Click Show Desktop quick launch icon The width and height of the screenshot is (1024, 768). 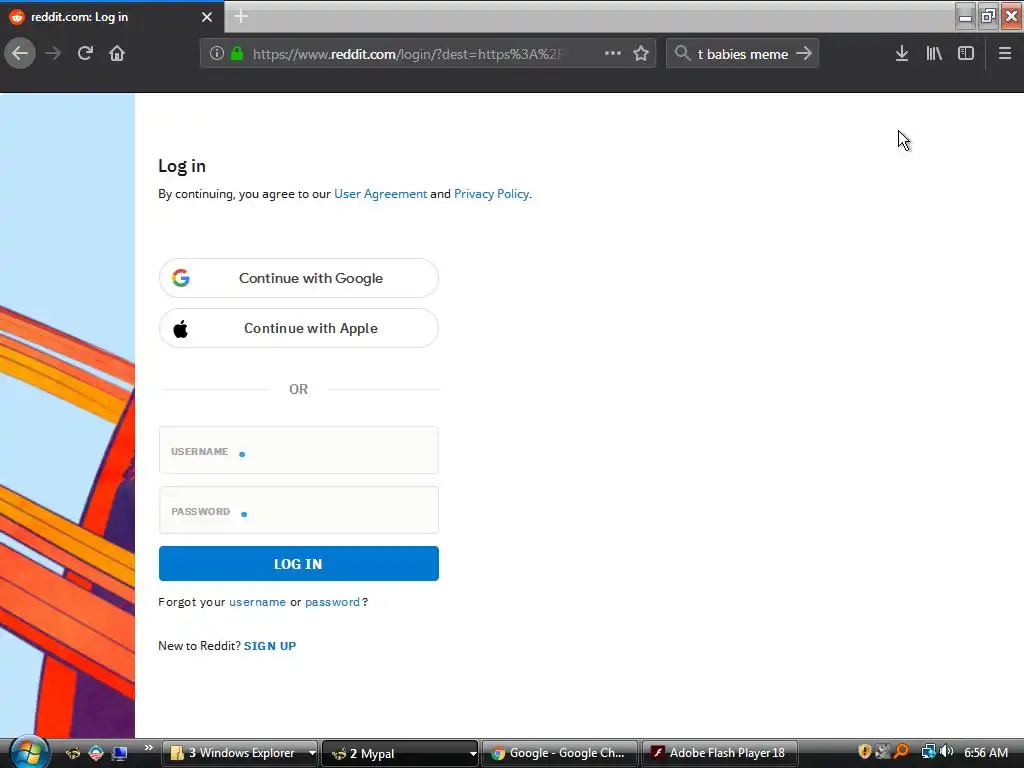pyautogui.click(x=120, y=753)
